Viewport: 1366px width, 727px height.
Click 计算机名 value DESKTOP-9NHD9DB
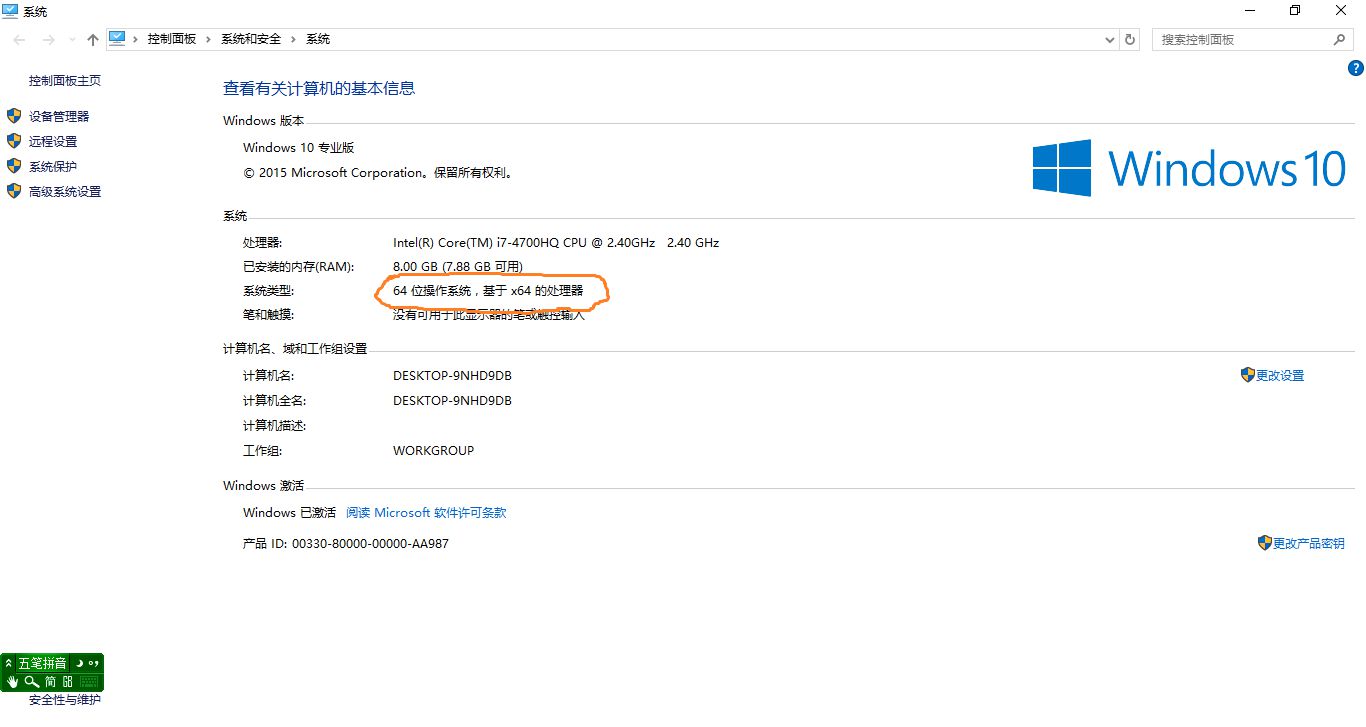coord(452,375)
